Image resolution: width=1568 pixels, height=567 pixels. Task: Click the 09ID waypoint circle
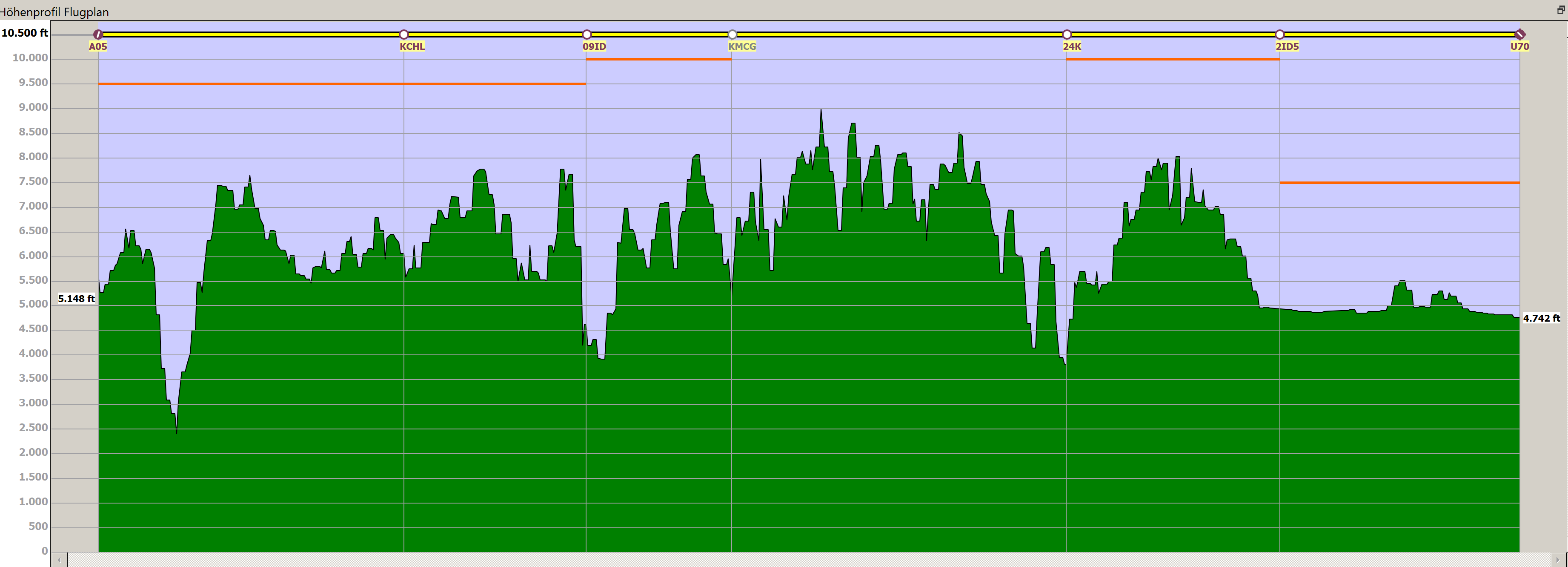coord(587,35)
